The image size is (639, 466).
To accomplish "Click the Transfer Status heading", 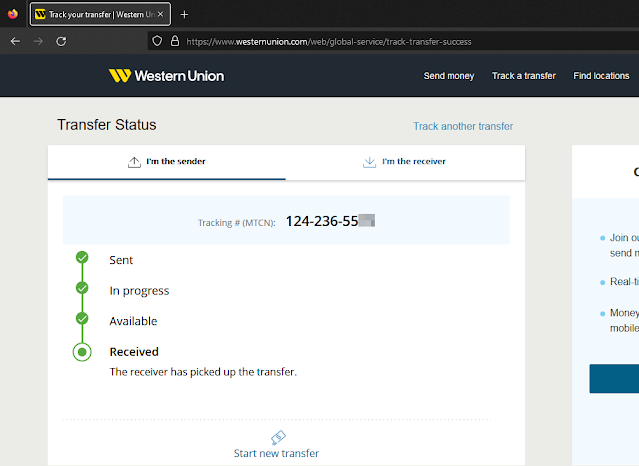I will 107,125.
